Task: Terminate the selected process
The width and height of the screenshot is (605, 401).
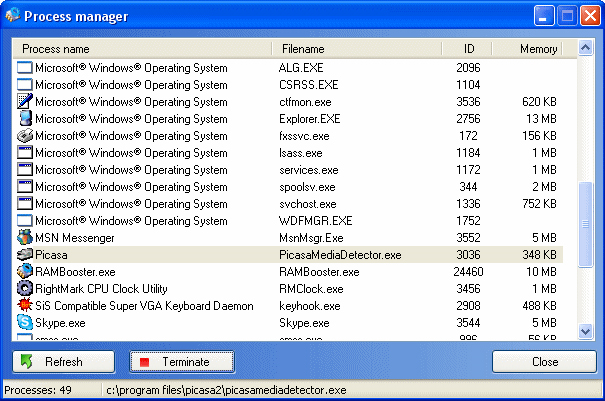Action: coord(182,362)
